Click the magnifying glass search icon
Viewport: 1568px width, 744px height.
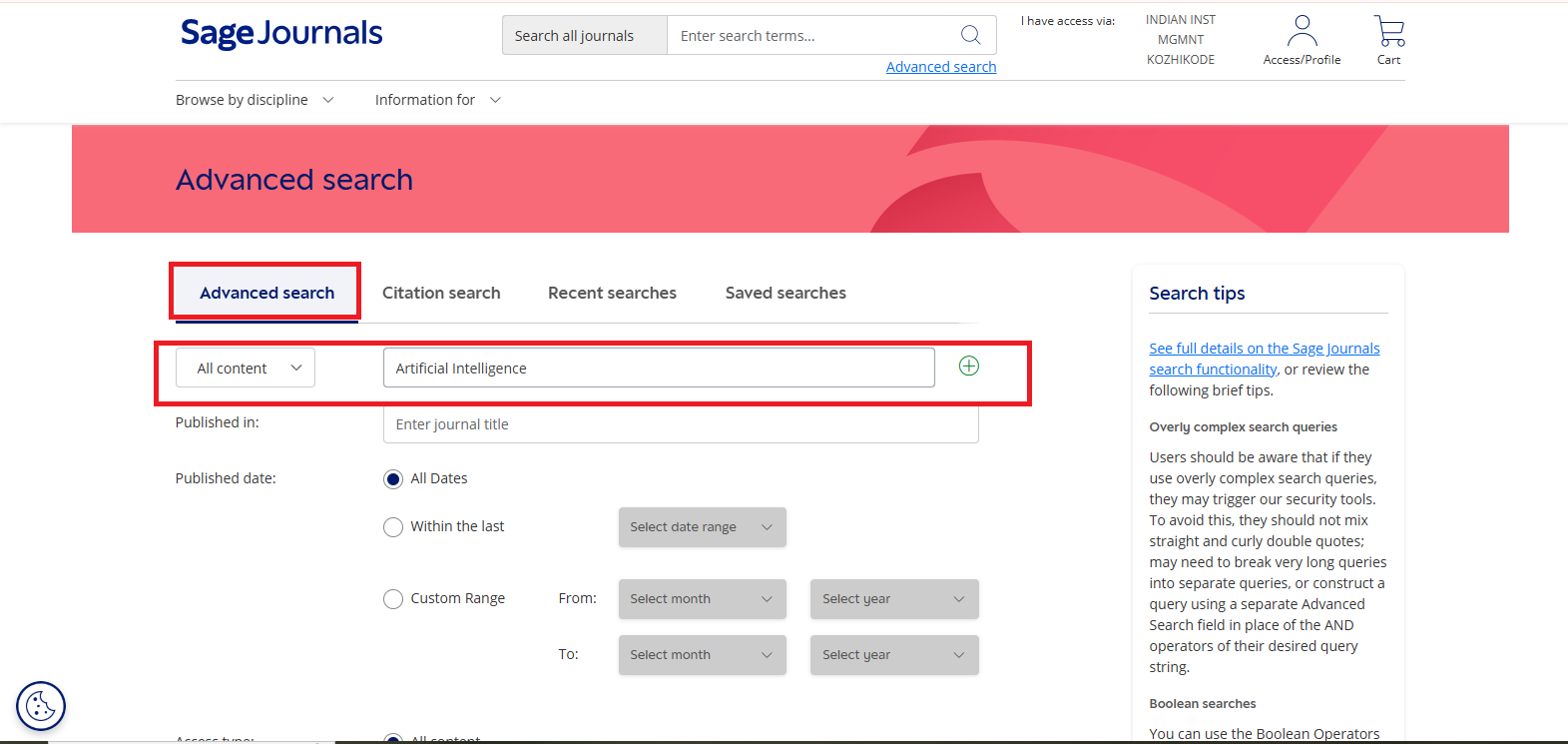tap(970, 35)
